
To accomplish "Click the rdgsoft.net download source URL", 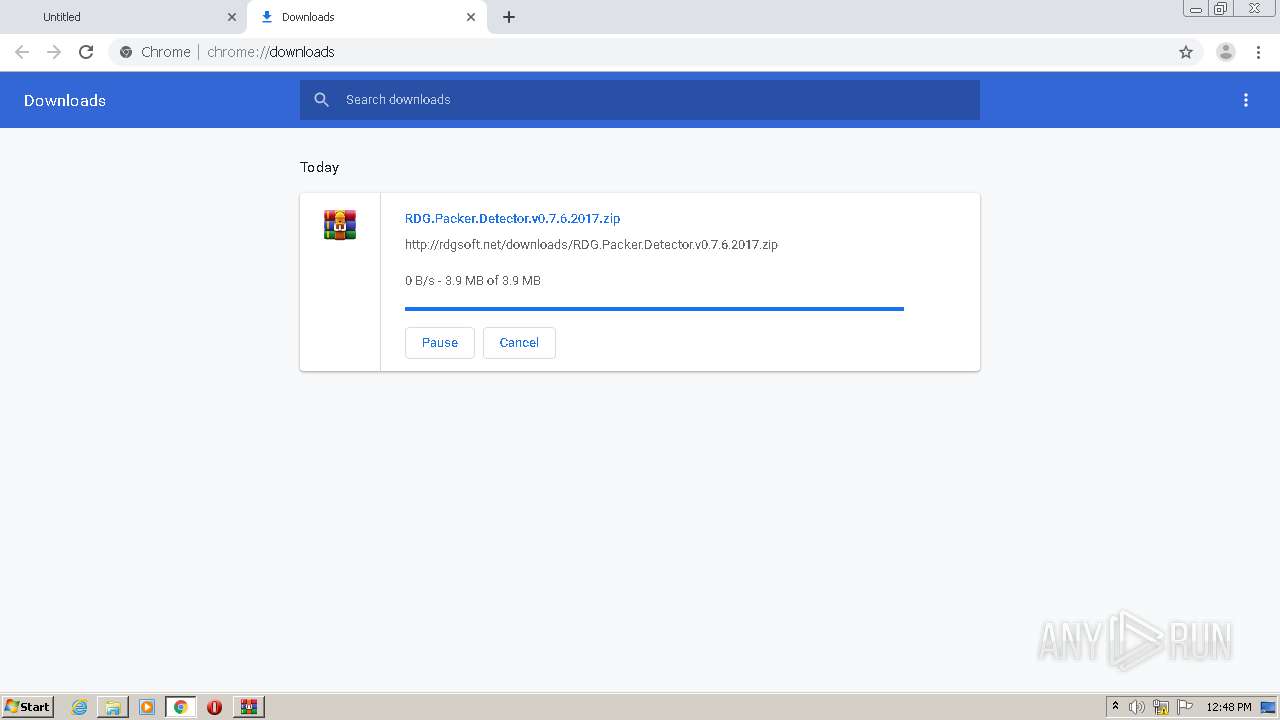I will coord(591,244).
